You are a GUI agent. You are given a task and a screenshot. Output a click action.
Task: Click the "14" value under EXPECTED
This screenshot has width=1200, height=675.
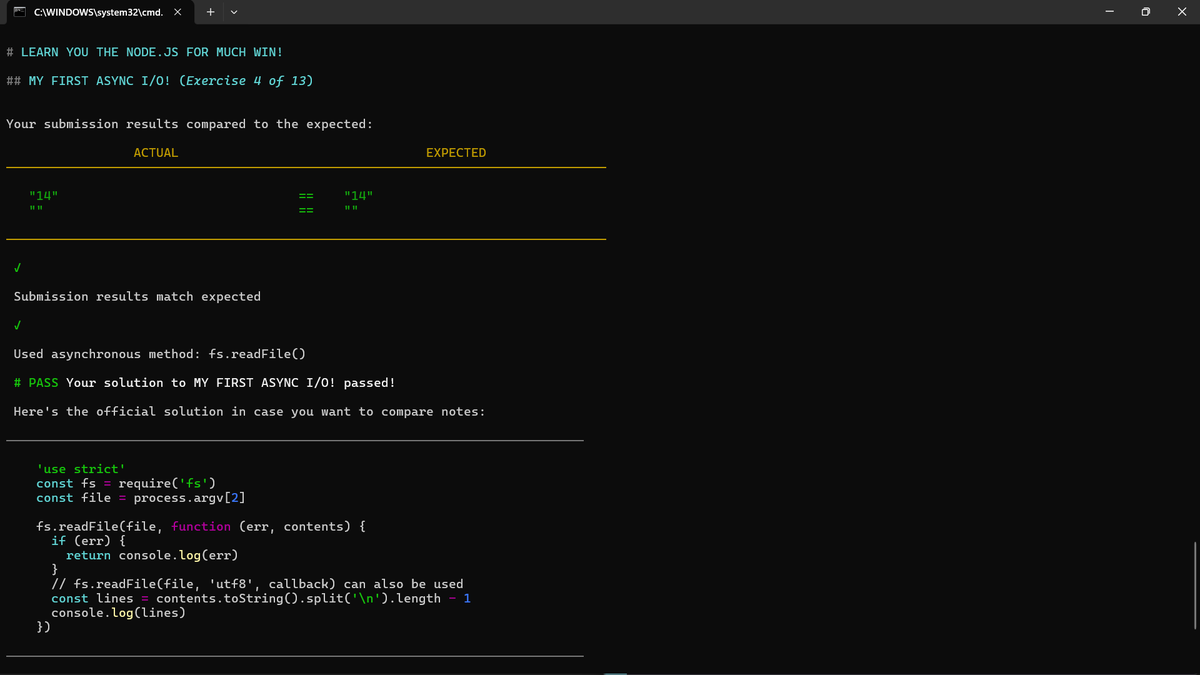click(x=358, y=195)
